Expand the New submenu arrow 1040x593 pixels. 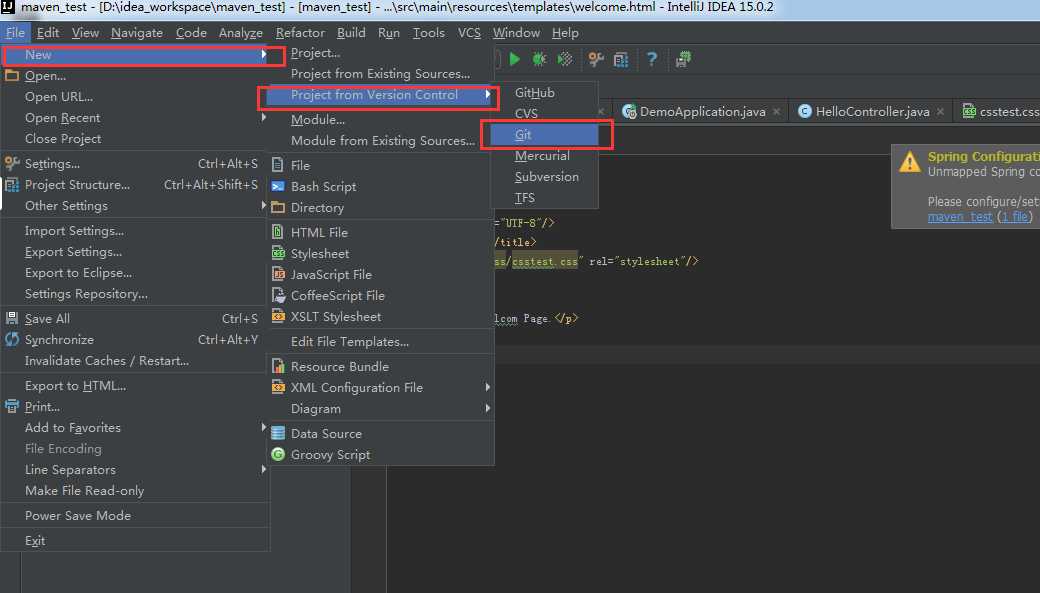click(x=263, y=54)
